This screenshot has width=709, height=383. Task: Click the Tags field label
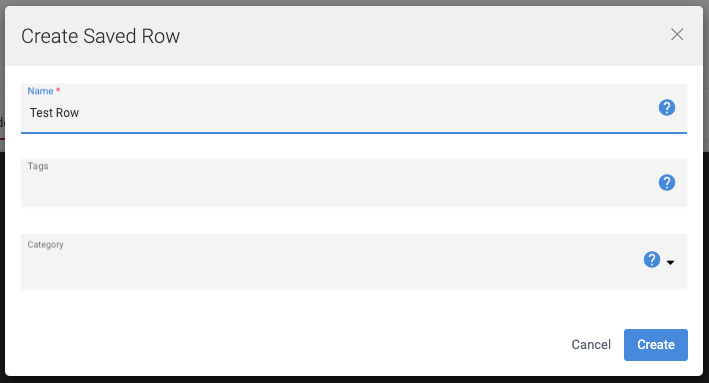coord(38,166)
